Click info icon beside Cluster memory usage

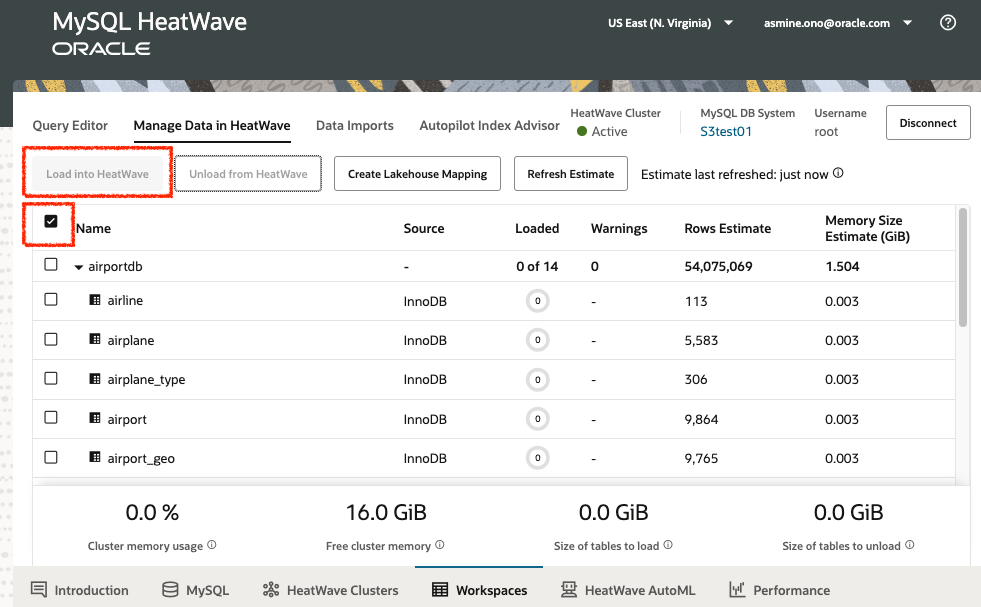[x=211, y=546]
